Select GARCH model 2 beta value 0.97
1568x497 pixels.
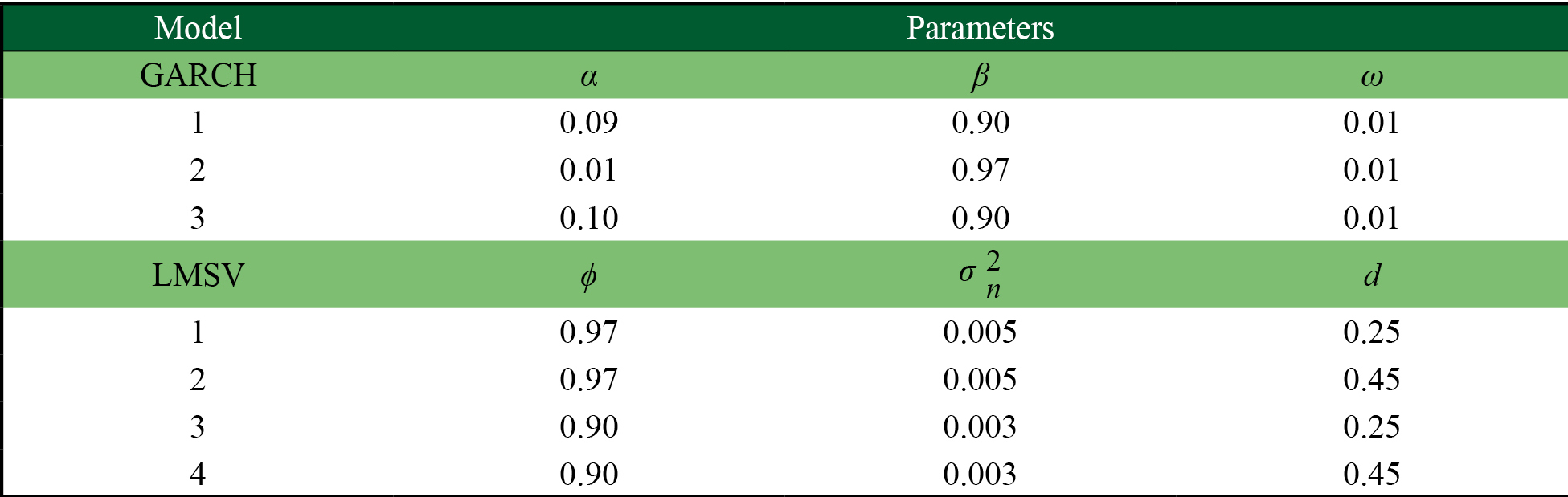980,170
